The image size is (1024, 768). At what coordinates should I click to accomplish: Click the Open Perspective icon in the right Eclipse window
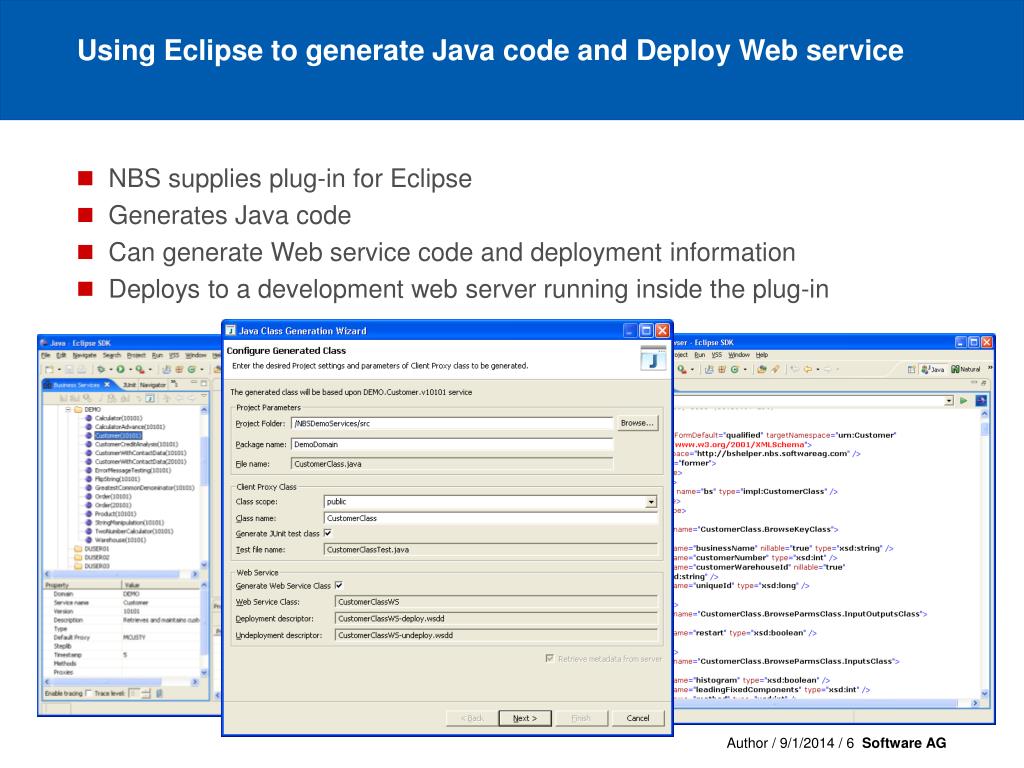point(912,369)
